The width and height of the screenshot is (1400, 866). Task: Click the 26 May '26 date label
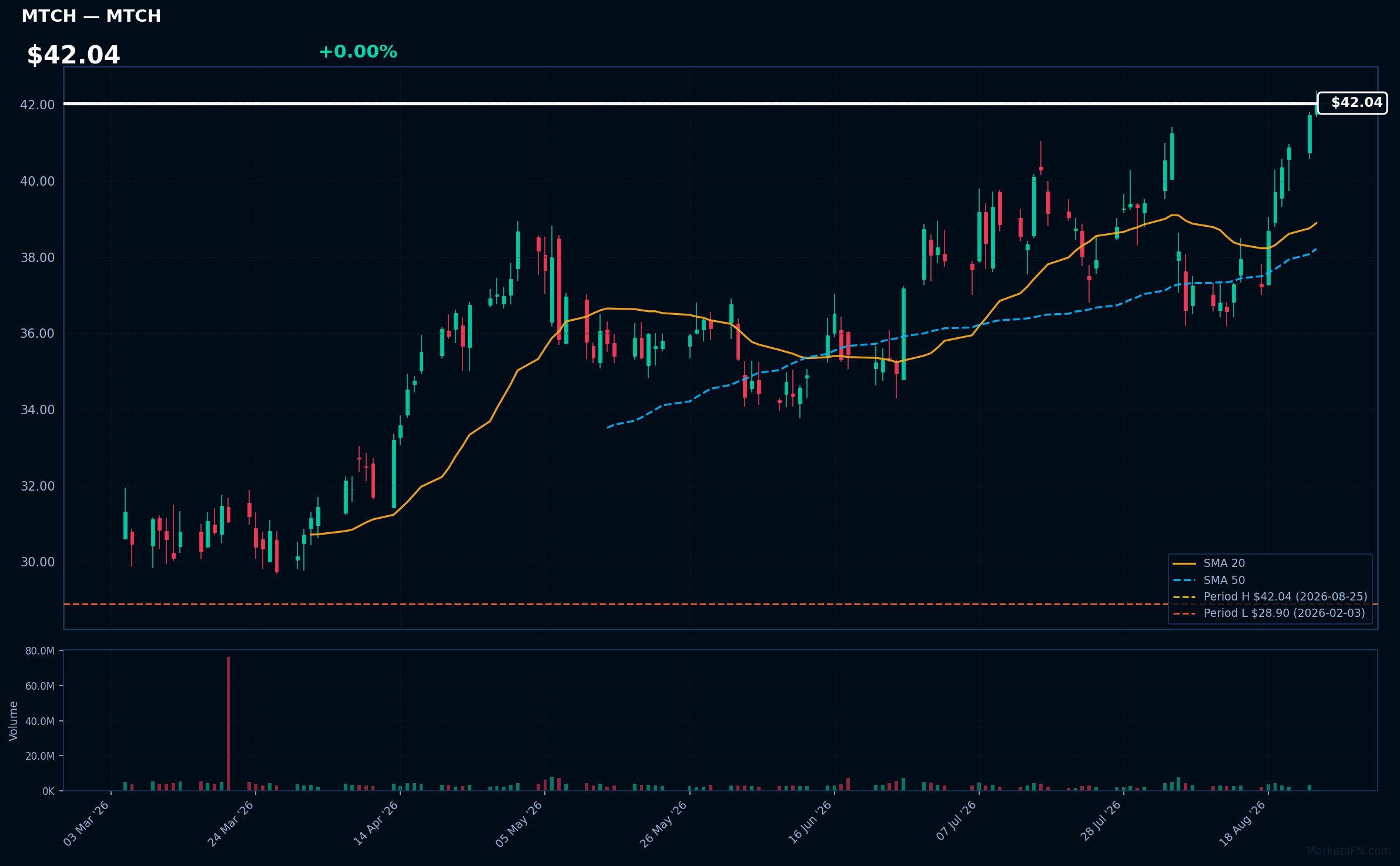coord(664,823)
